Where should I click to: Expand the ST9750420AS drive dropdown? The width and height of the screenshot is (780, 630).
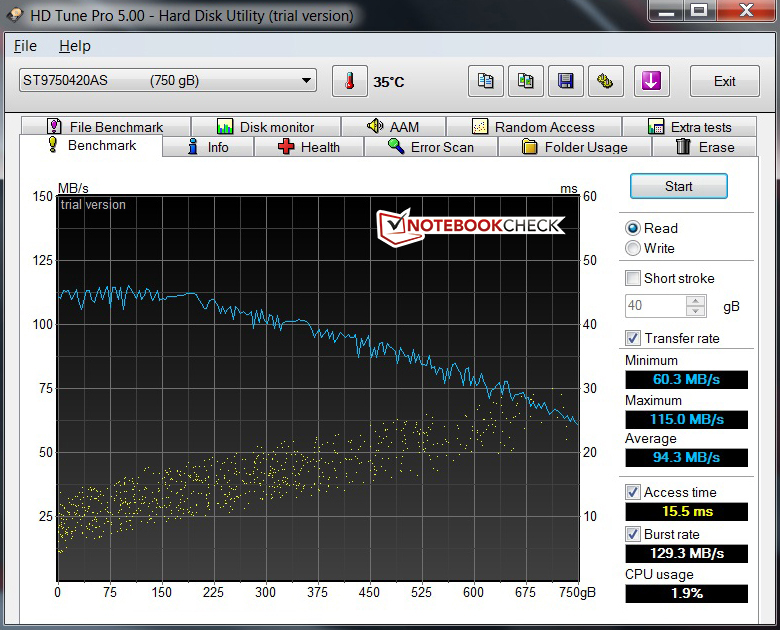pos(306,81)
